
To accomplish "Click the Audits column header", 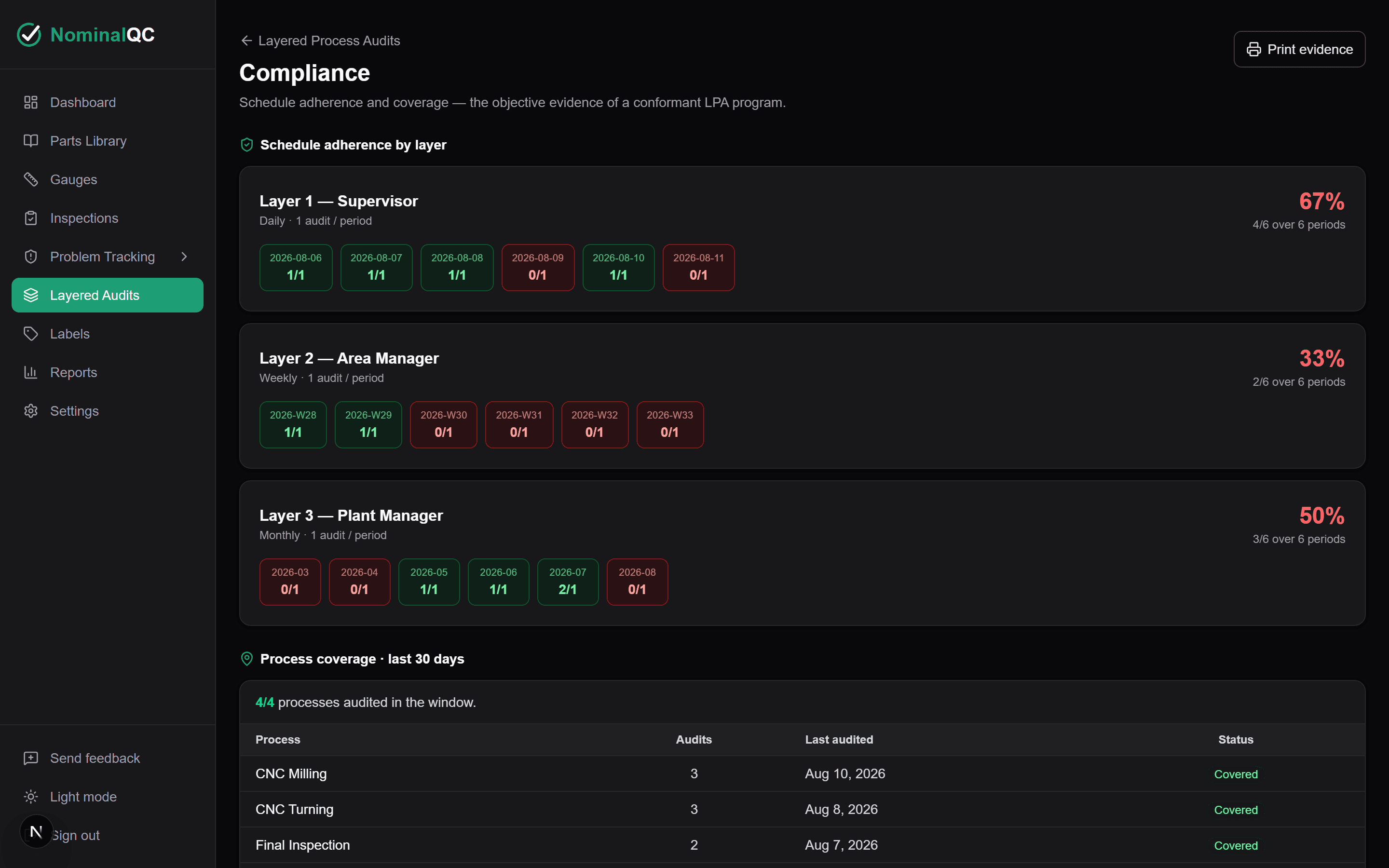I will (x=694, y=739).
